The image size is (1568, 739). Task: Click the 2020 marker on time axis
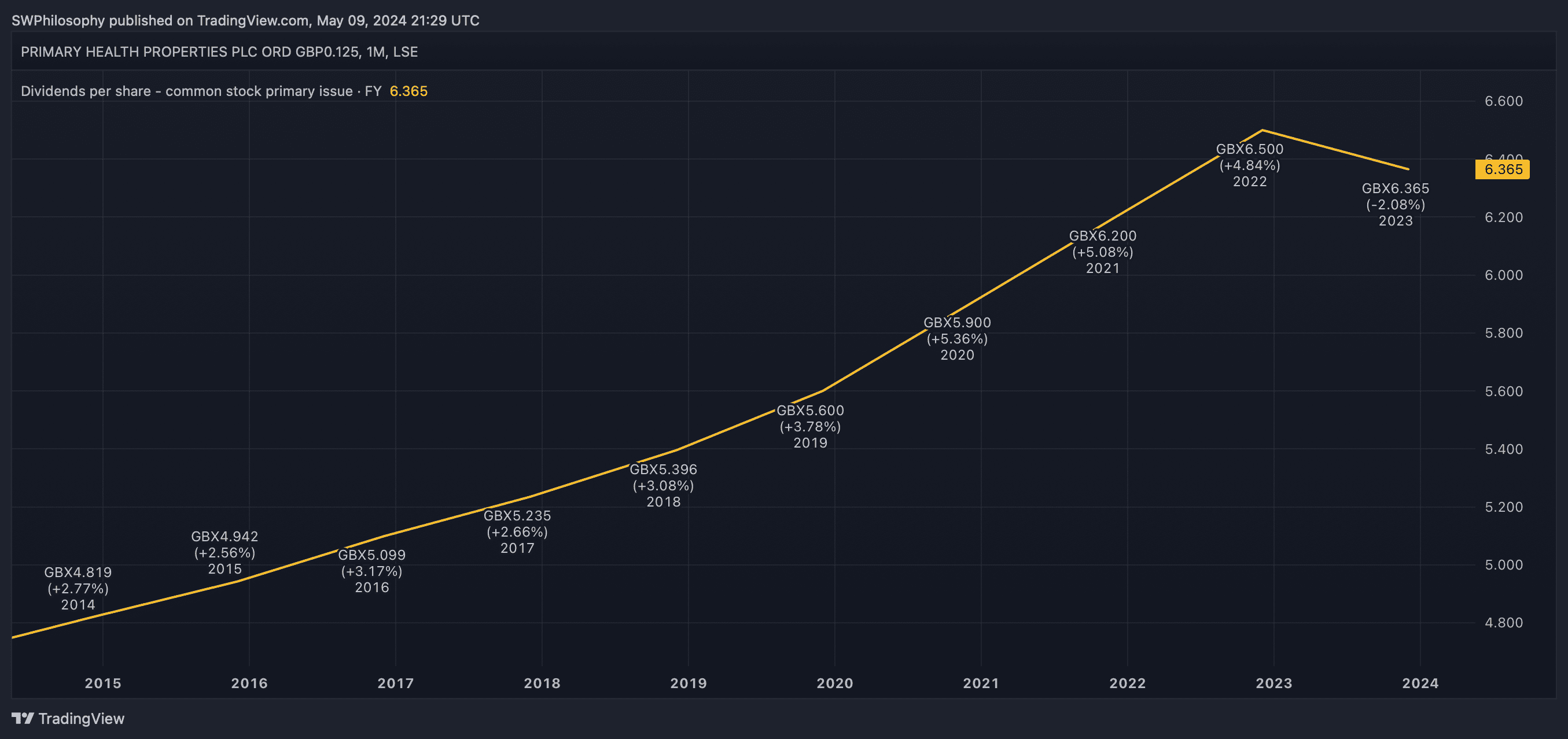(x=834, y=683)
